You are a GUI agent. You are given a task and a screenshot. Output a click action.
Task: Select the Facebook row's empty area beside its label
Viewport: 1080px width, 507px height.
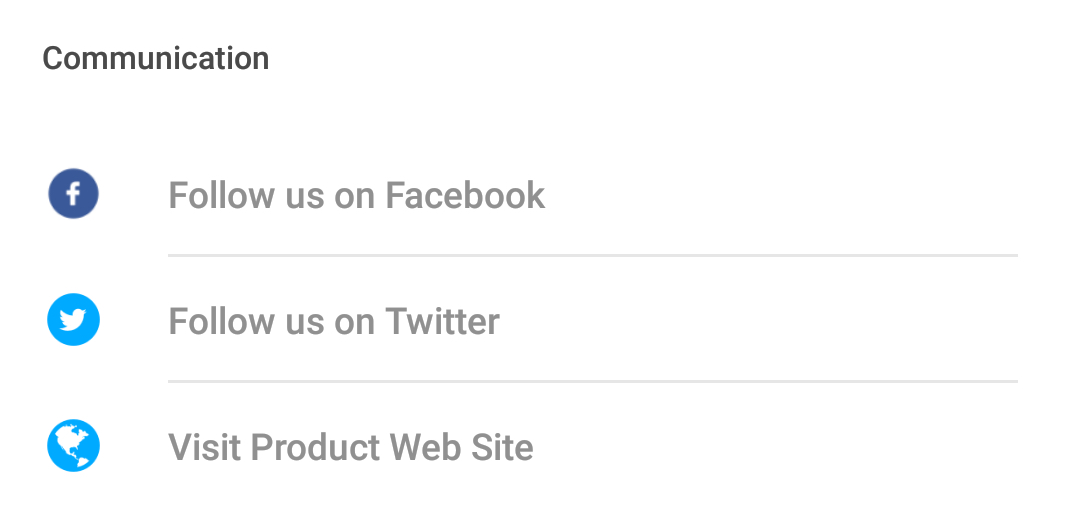point(782,195)
